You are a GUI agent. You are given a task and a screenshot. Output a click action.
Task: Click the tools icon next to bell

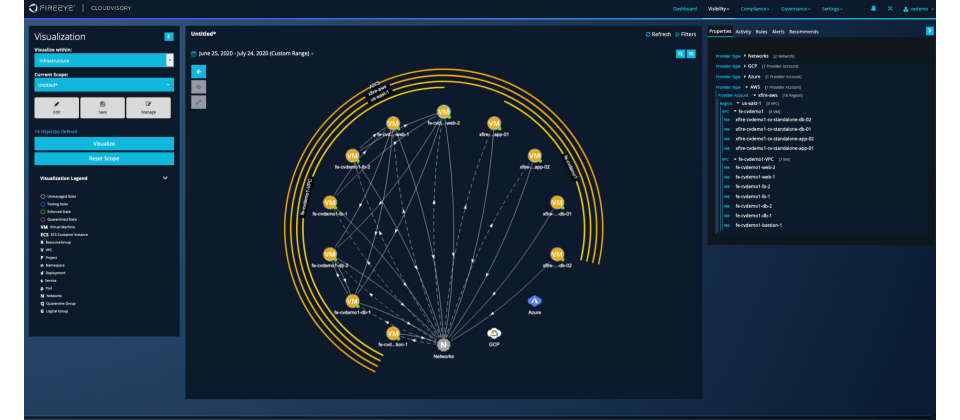890,9
